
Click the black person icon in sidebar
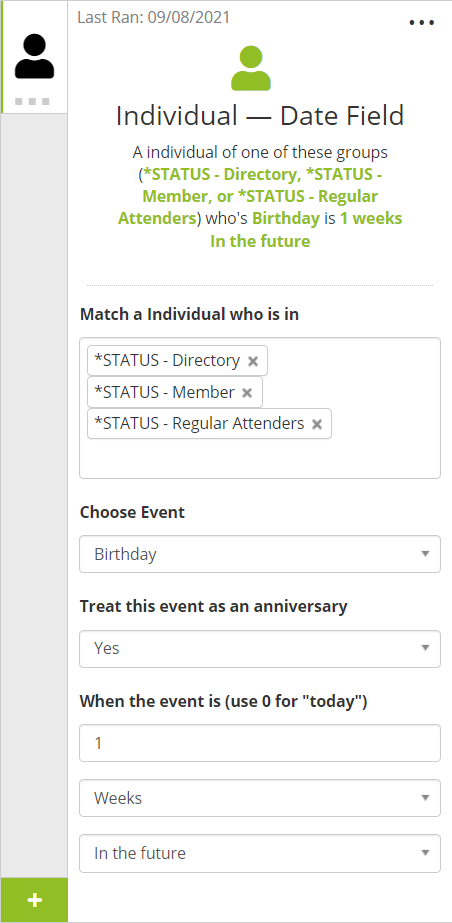click(34, 57)
